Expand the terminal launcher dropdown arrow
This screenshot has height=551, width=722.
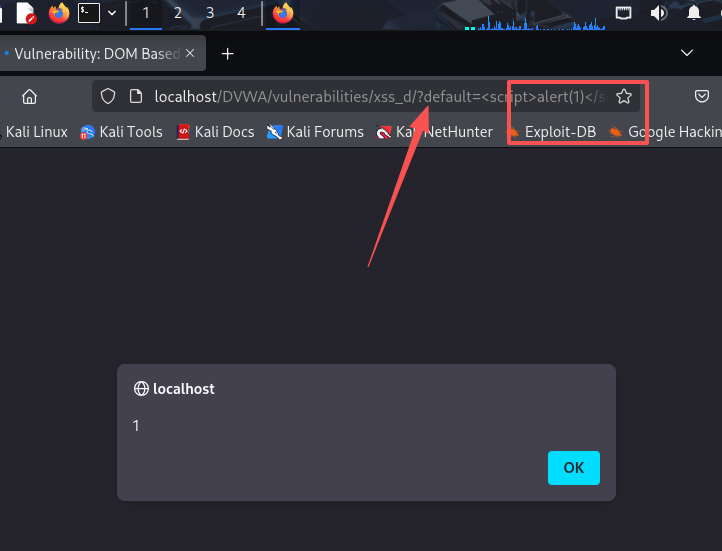[x=112, y=13]
